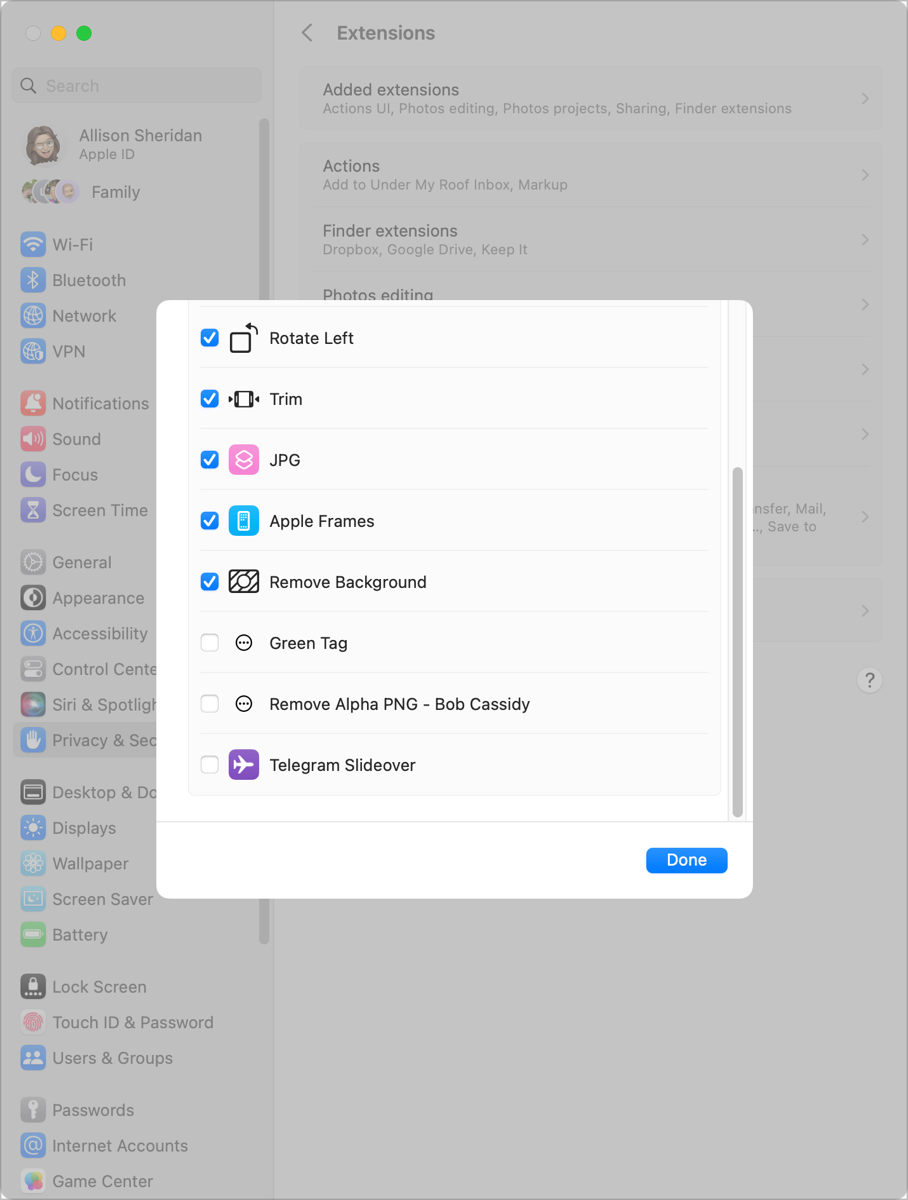
Task: Click the Trim action icon
Action: [244, 399]
